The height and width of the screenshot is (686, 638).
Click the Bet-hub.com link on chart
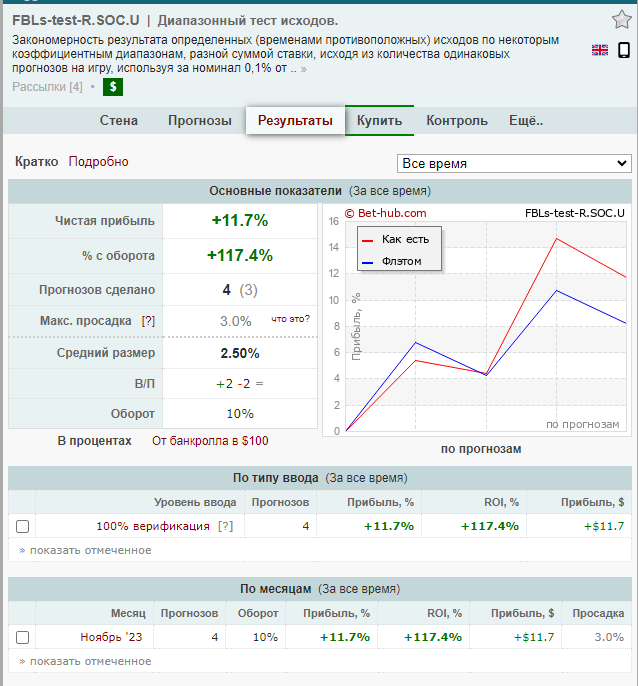click(386, 213)
